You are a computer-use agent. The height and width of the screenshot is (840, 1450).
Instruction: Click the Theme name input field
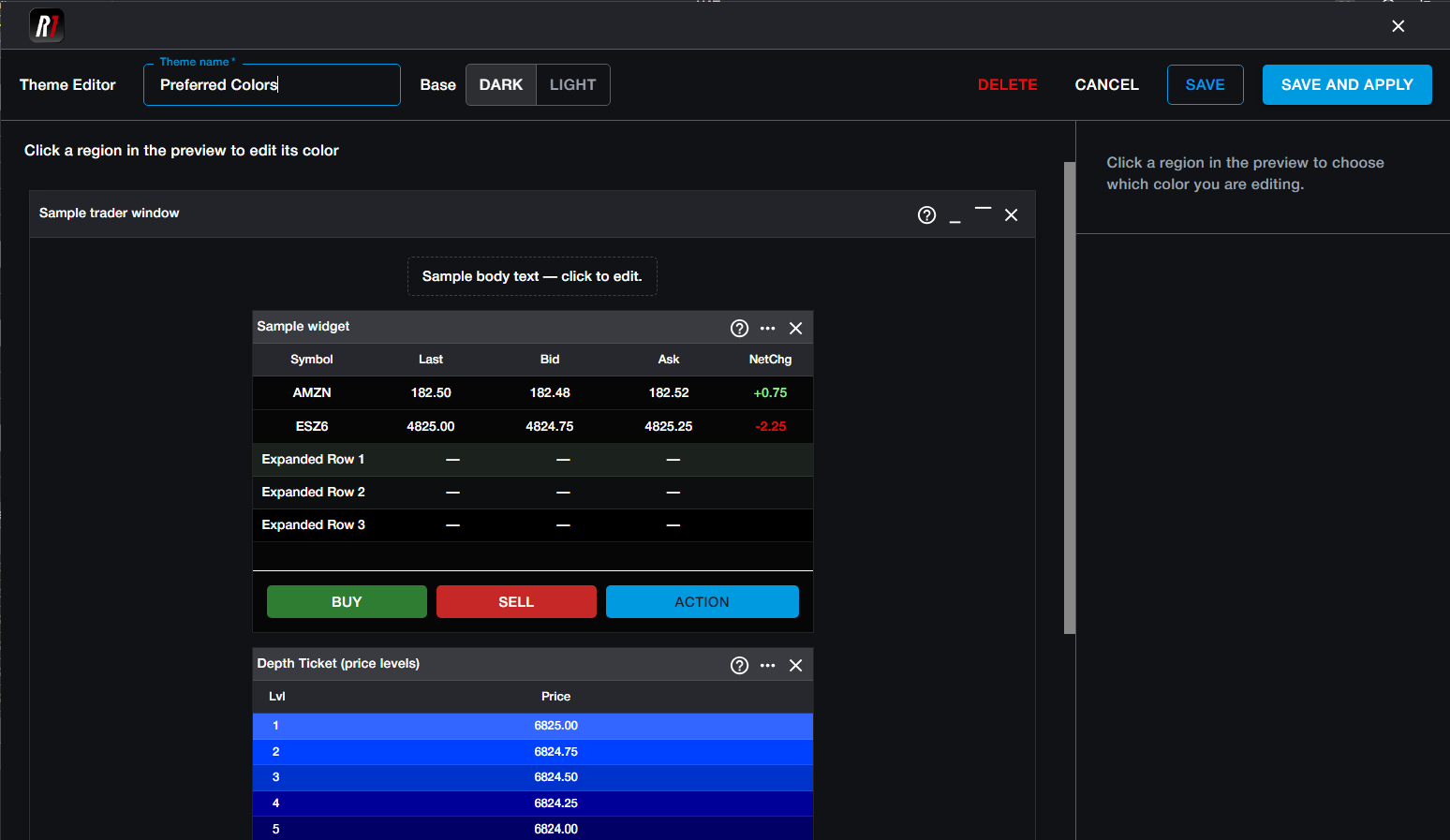272,85
